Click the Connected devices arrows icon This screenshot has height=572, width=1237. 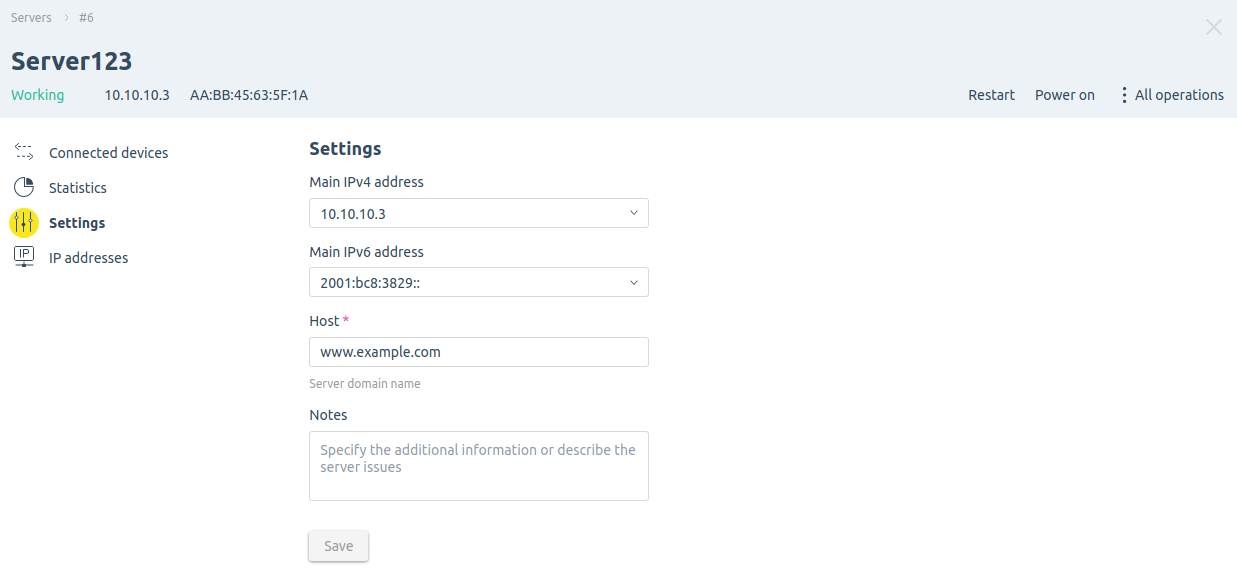[x=24, y=152]
